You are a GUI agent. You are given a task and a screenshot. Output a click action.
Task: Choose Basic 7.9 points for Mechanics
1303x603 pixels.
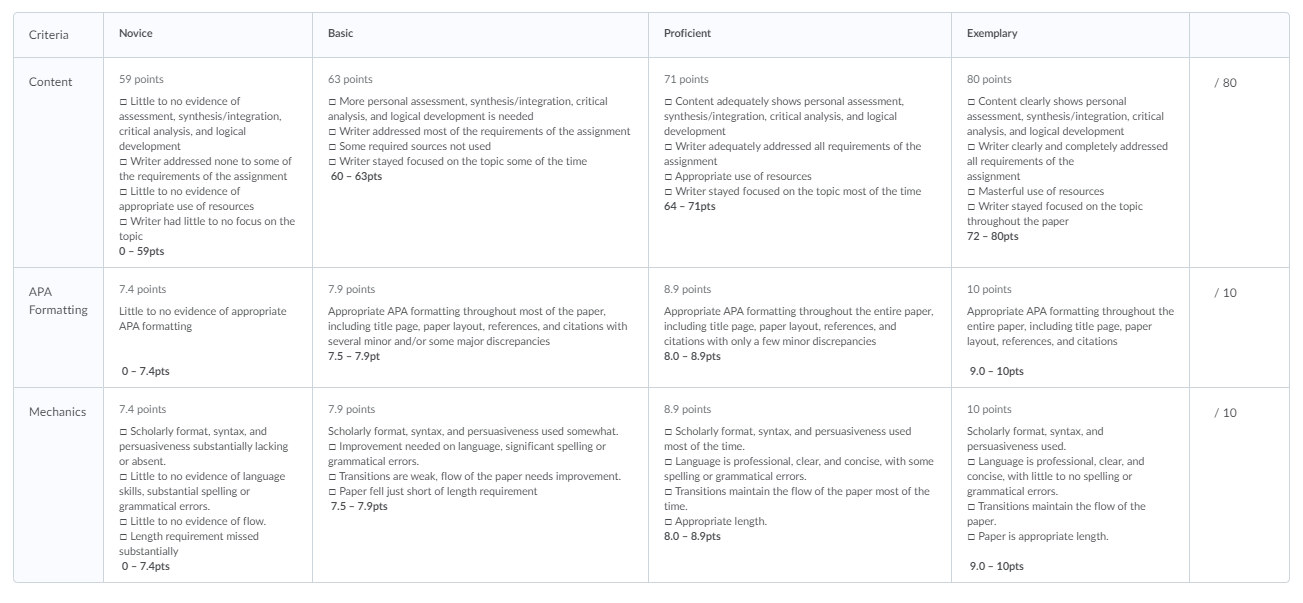coord(480,485)
